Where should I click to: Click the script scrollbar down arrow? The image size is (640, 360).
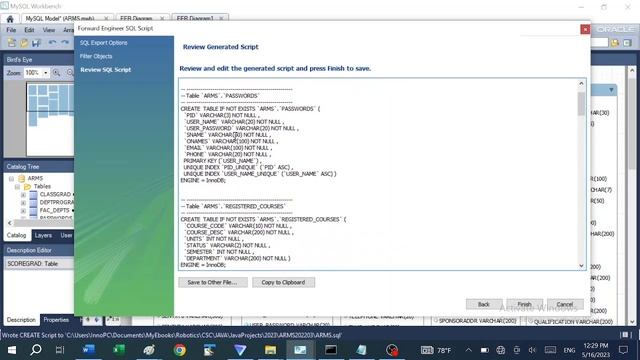coord(581,266)
